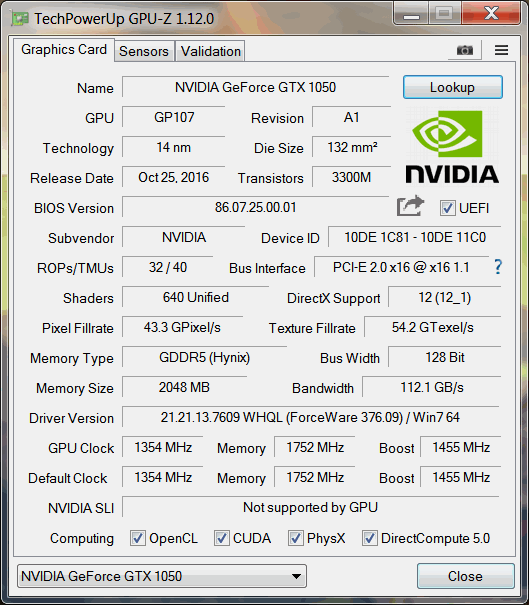Click the GPU-Z title bar app icon
Image resolution: width=529 pixels, height=605 pixels.
point(20,18)
